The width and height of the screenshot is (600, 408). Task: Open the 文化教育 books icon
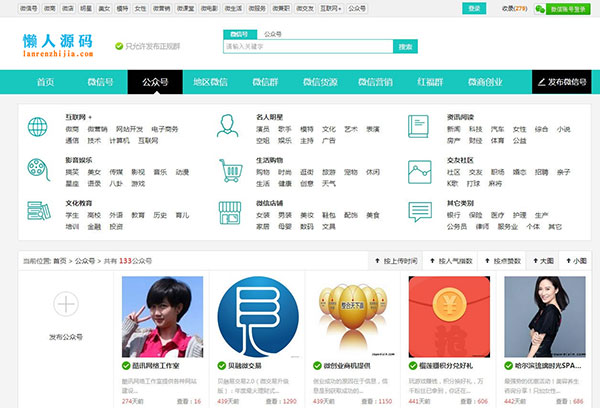point(39,211)
